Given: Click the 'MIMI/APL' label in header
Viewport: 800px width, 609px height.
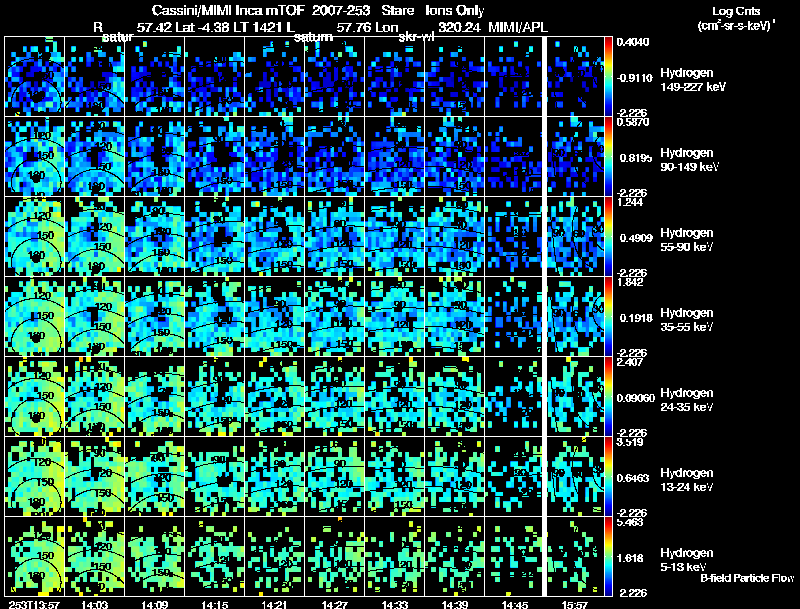Looking at the screenshot, I should (518, 27).
